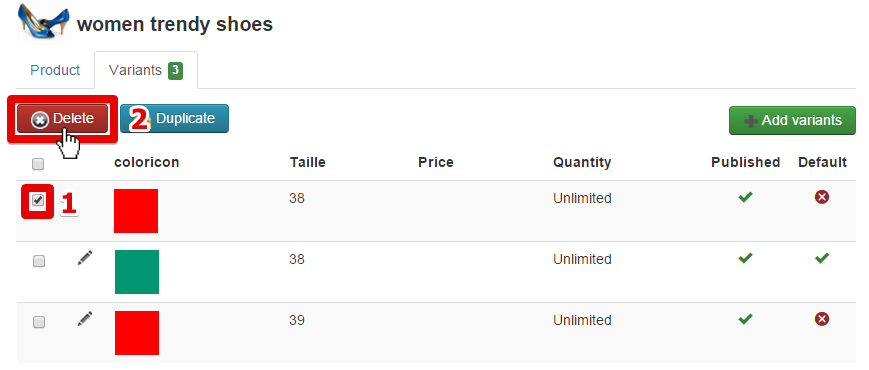Click the red swatch of size 39 variant
869x370 pixels.
pyautogui.click(x=137, y=333)
